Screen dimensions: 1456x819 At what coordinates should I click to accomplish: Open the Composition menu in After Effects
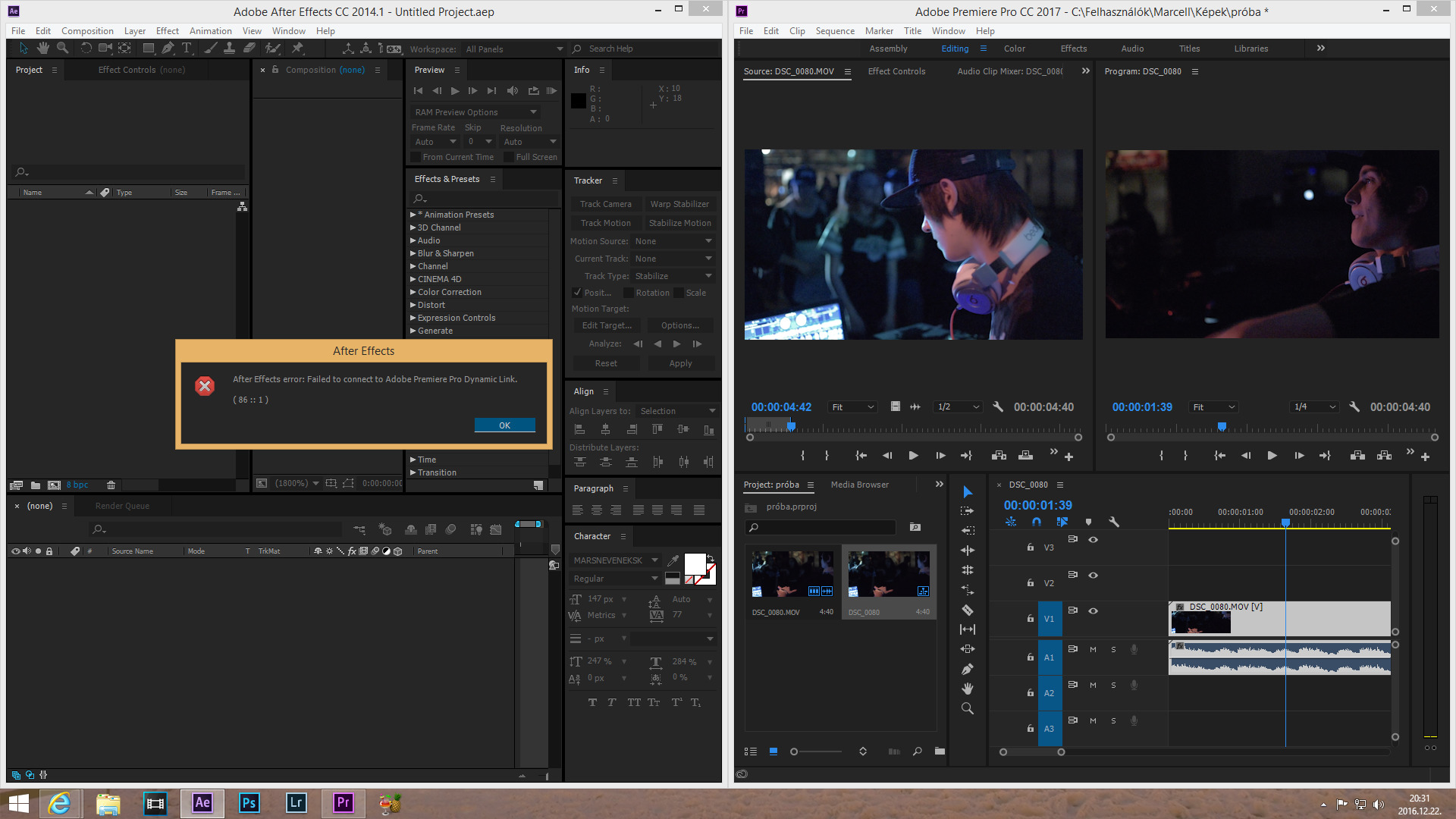point(87,31)
